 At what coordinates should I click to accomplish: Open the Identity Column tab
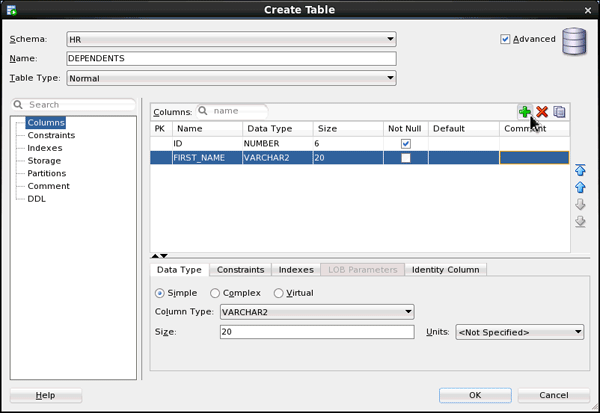pos(447,270)
